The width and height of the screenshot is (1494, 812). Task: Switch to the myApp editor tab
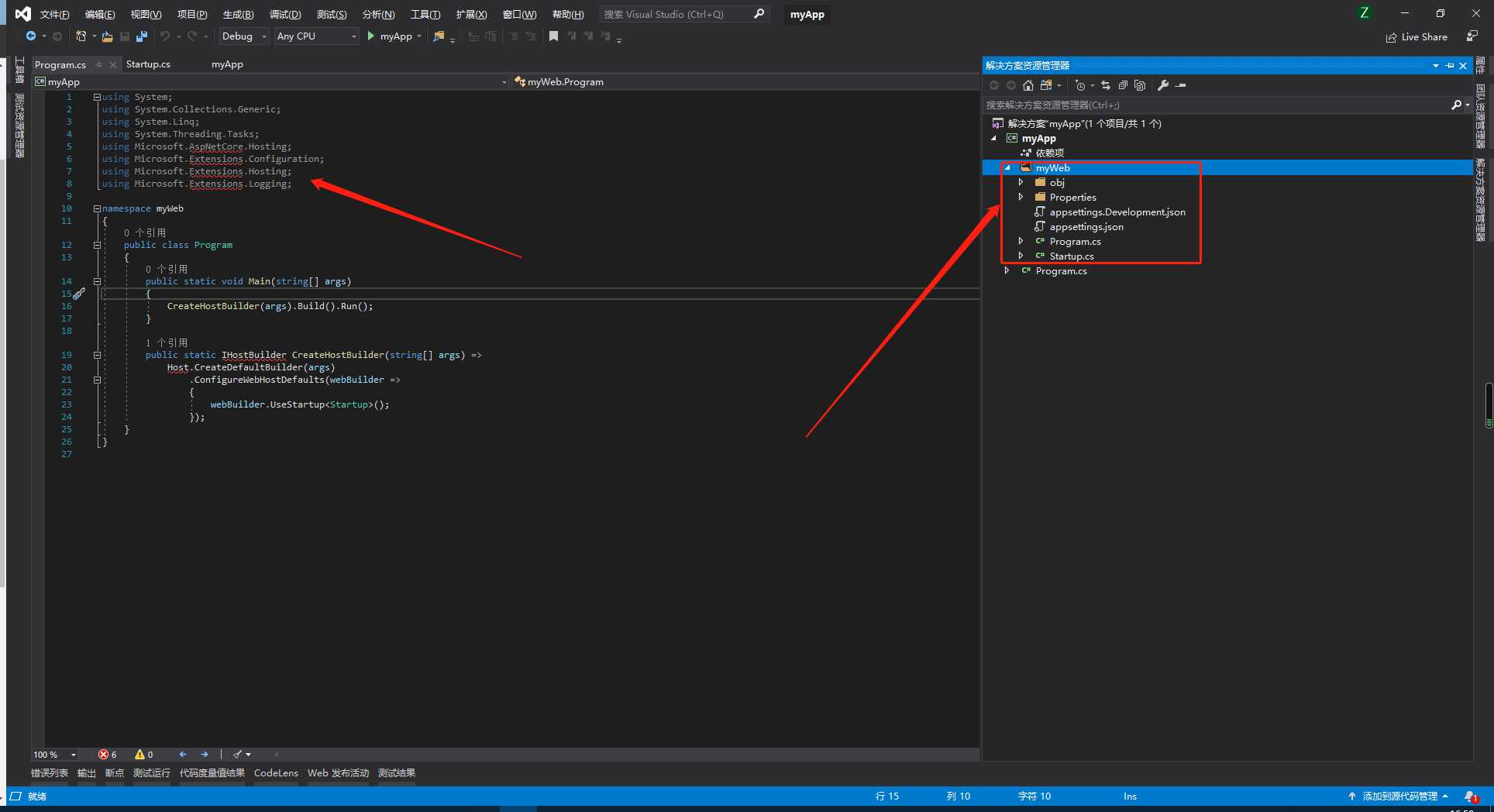[x=227, y=64]
